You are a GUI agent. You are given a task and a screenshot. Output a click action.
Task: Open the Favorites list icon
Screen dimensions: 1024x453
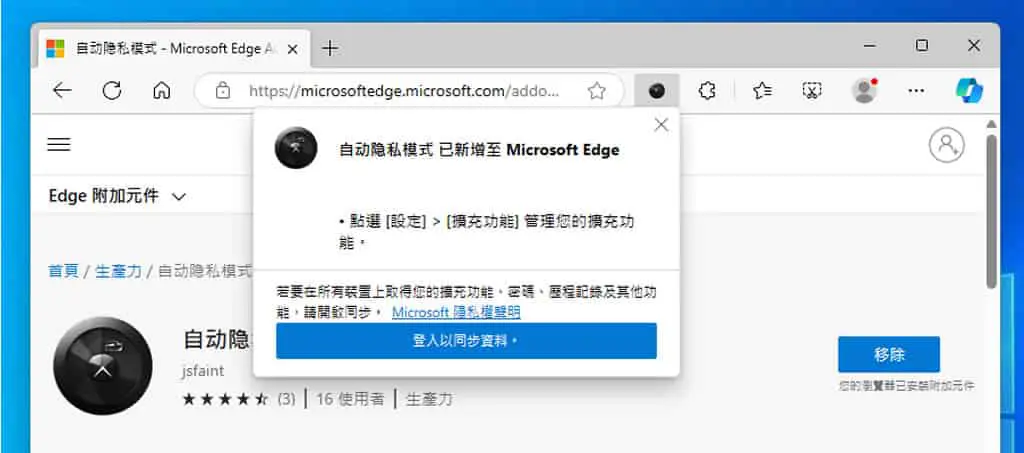click(x=761, y=91)
